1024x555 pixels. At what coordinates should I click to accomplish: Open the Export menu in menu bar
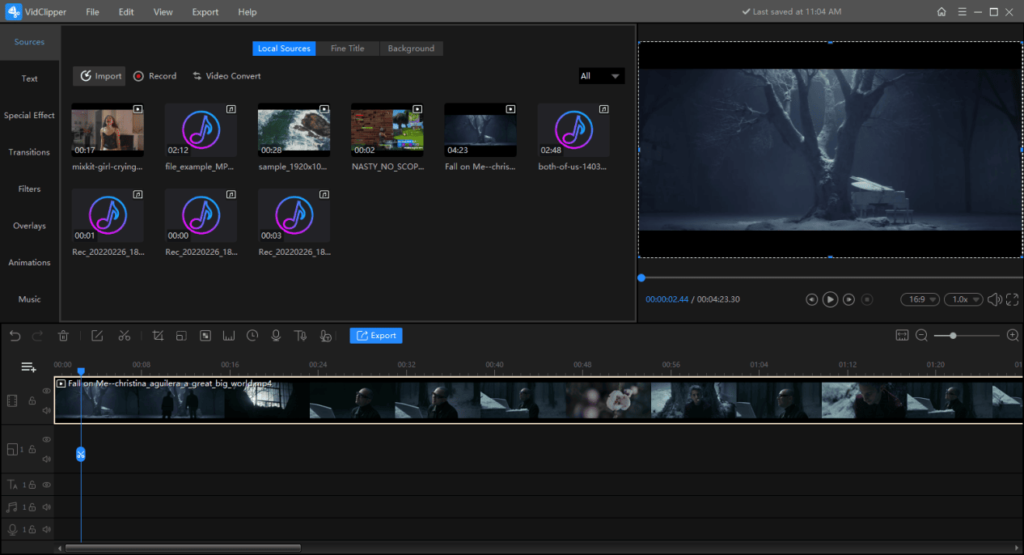pos(205,12)
